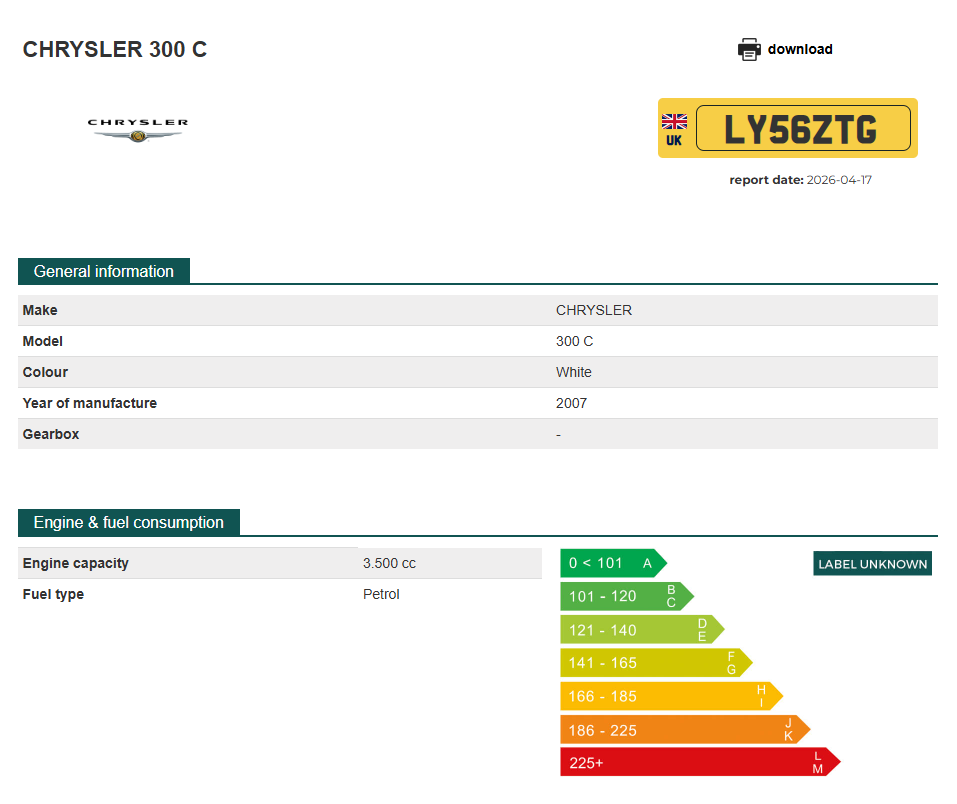957x804 pixels.
Task: Click the CHRYSLER make value
Action: pos(594,310)
